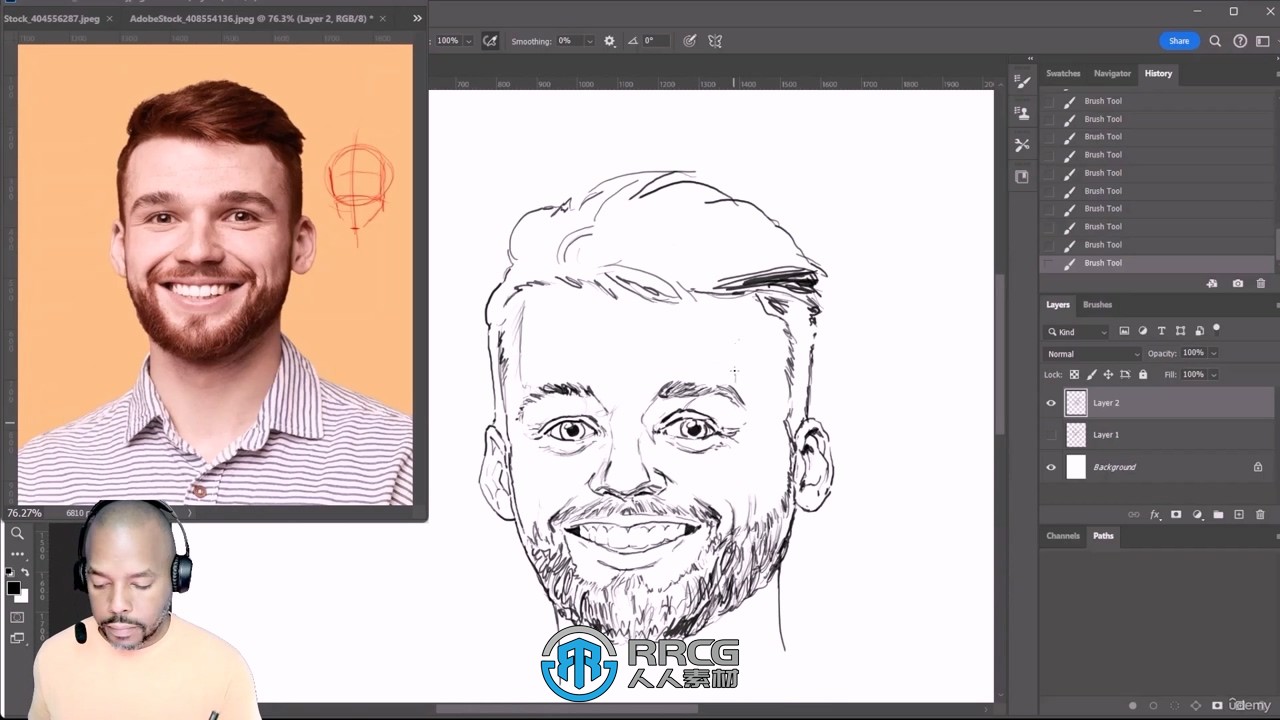Click the Share button
Image resolution: width=1280 pixels, height=720 pixels.
[x=1179, y=41]
